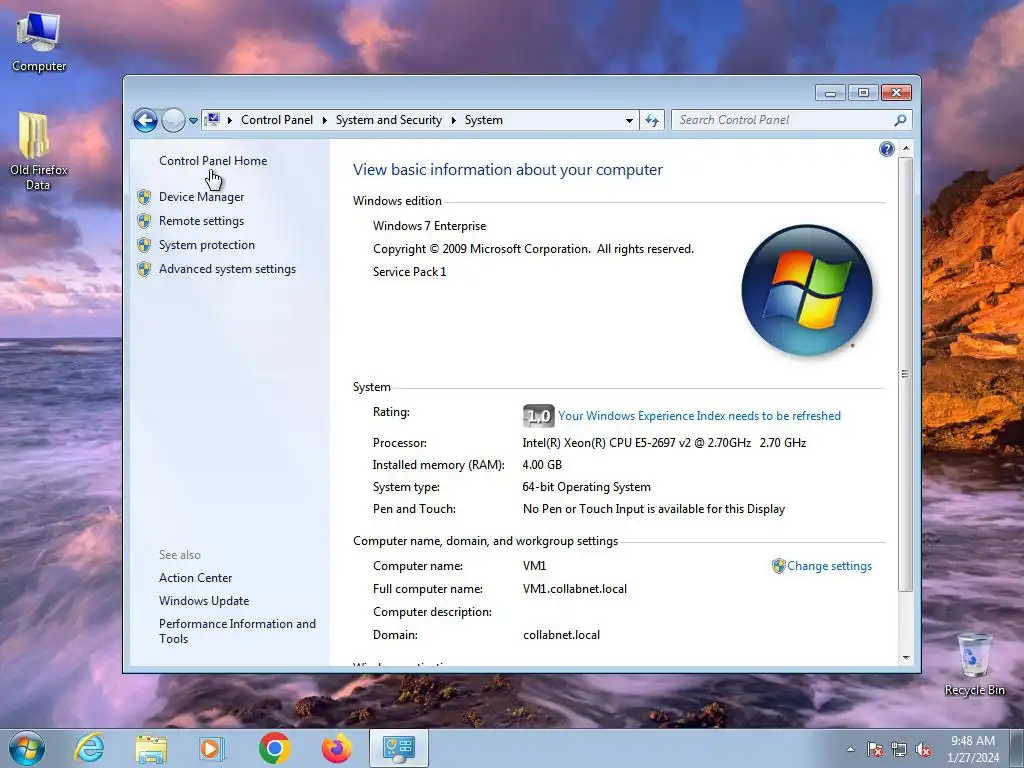The width and height of the screenshot is (1024, 768).
Task: Click the scrollbar down arrow
Action: pyautogui.click(x=906, y=657)
